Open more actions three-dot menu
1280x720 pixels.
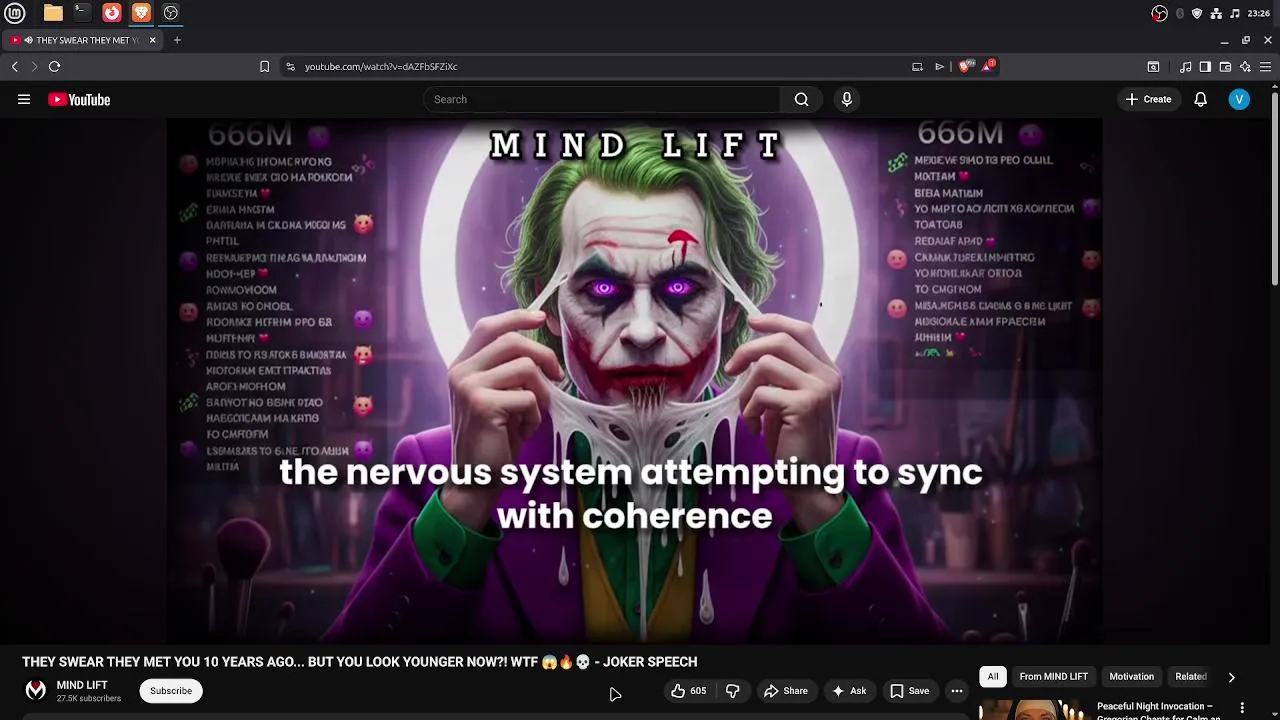tap(957, 691)
